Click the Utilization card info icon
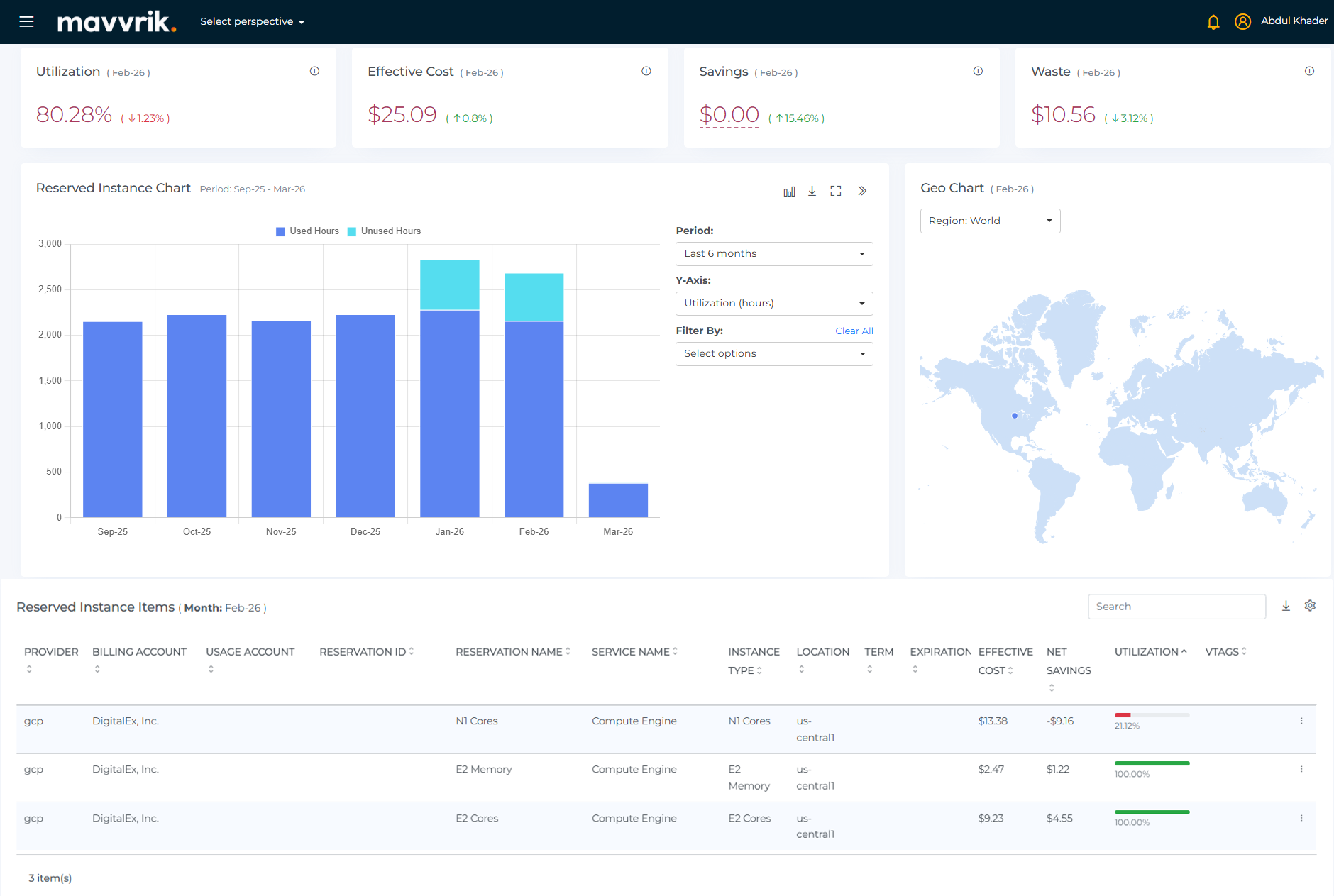The width and height of the screenshot is (1334, 896). point(314,71)
